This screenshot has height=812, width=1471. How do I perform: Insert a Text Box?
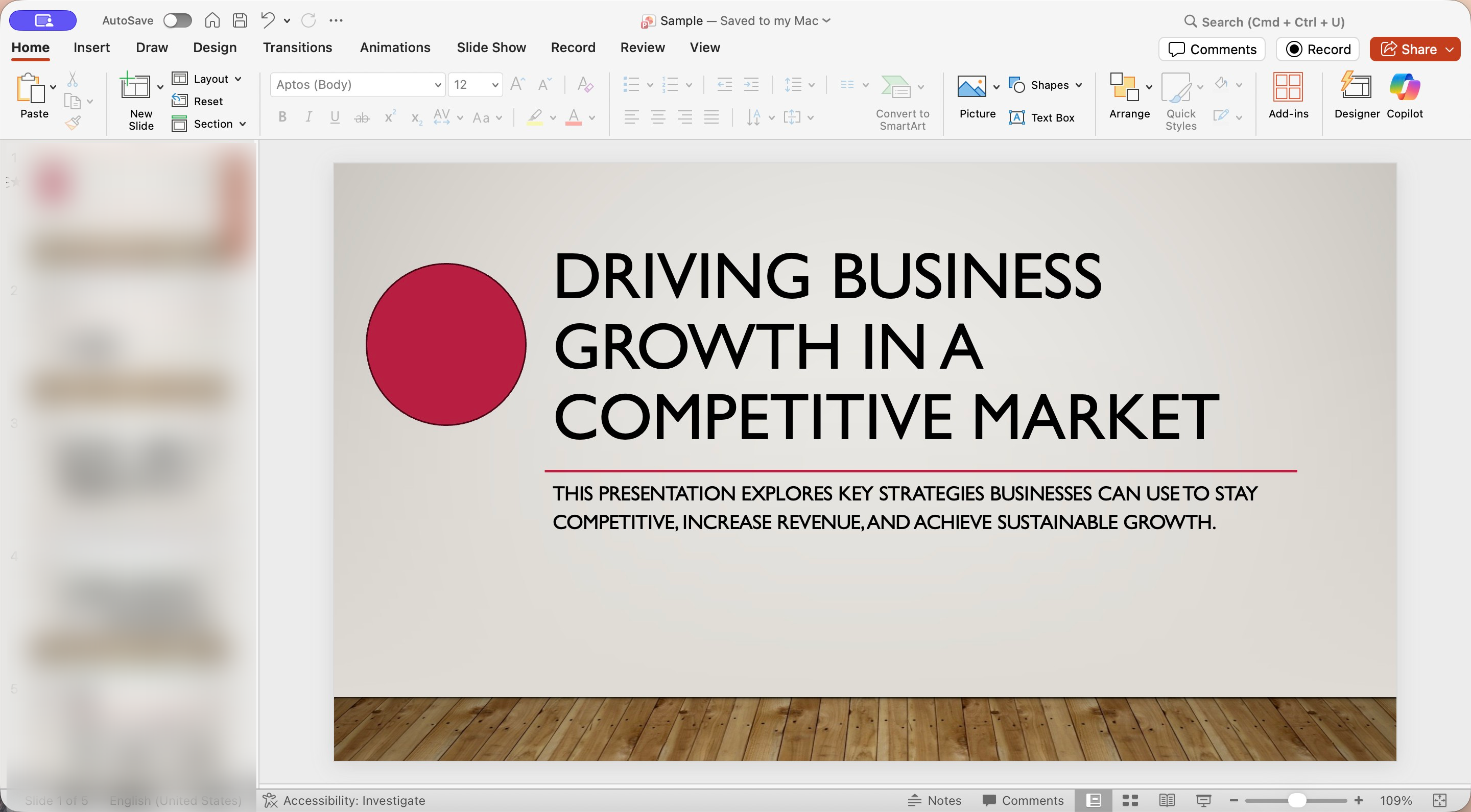point(1041,117)
